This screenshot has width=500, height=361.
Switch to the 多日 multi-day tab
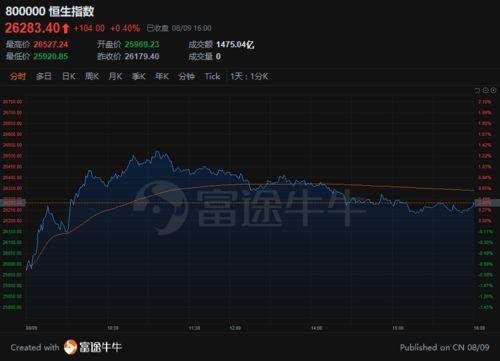tap(44, 76)
